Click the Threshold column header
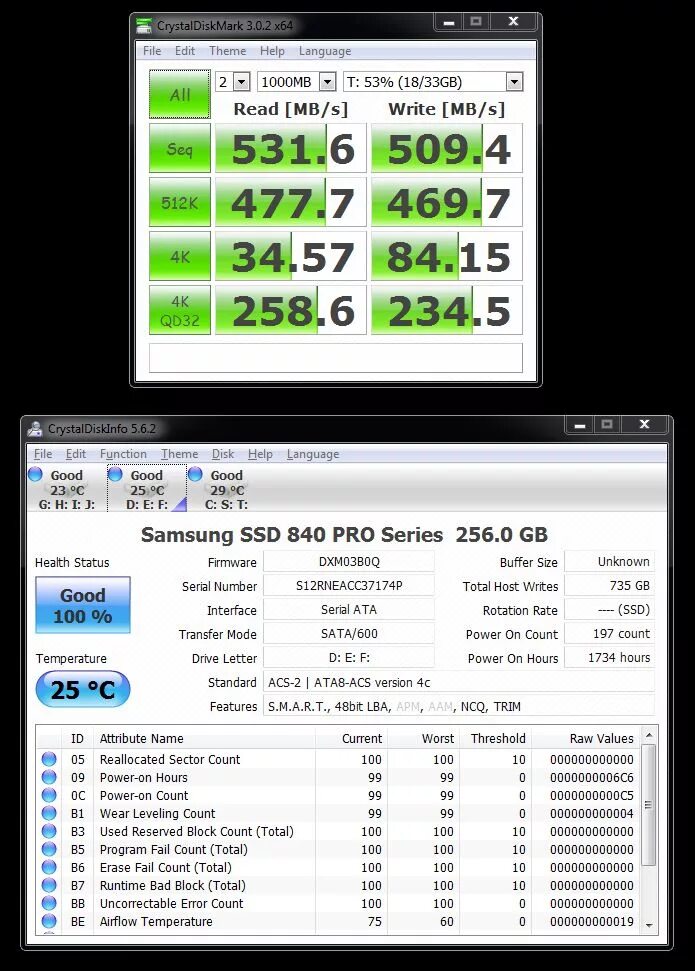Screen dimensions: 695x971 pyautogui.click(x=495, y=738)
